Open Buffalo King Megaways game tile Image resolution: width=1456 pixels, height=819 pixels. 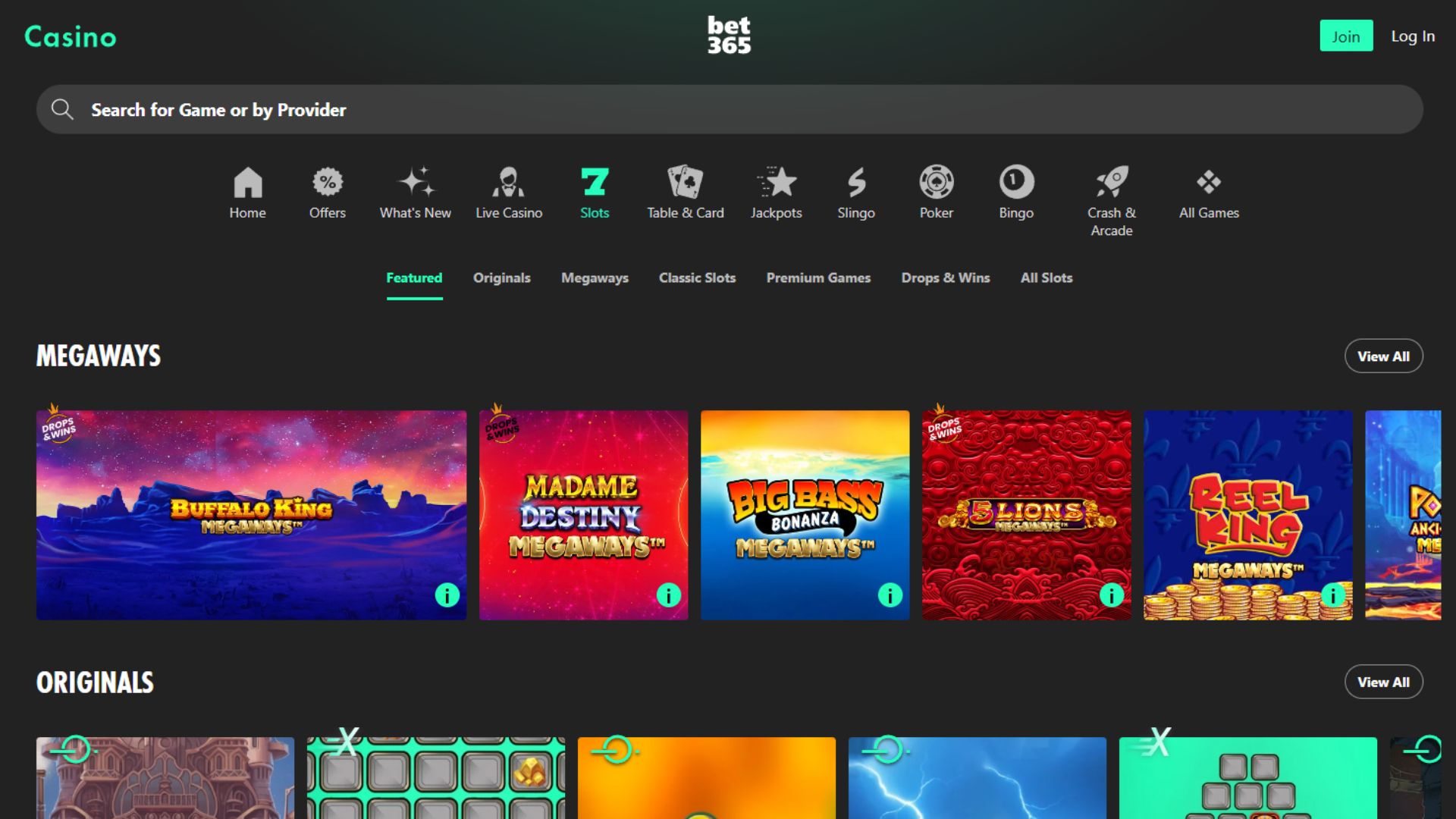coord(251,515)
